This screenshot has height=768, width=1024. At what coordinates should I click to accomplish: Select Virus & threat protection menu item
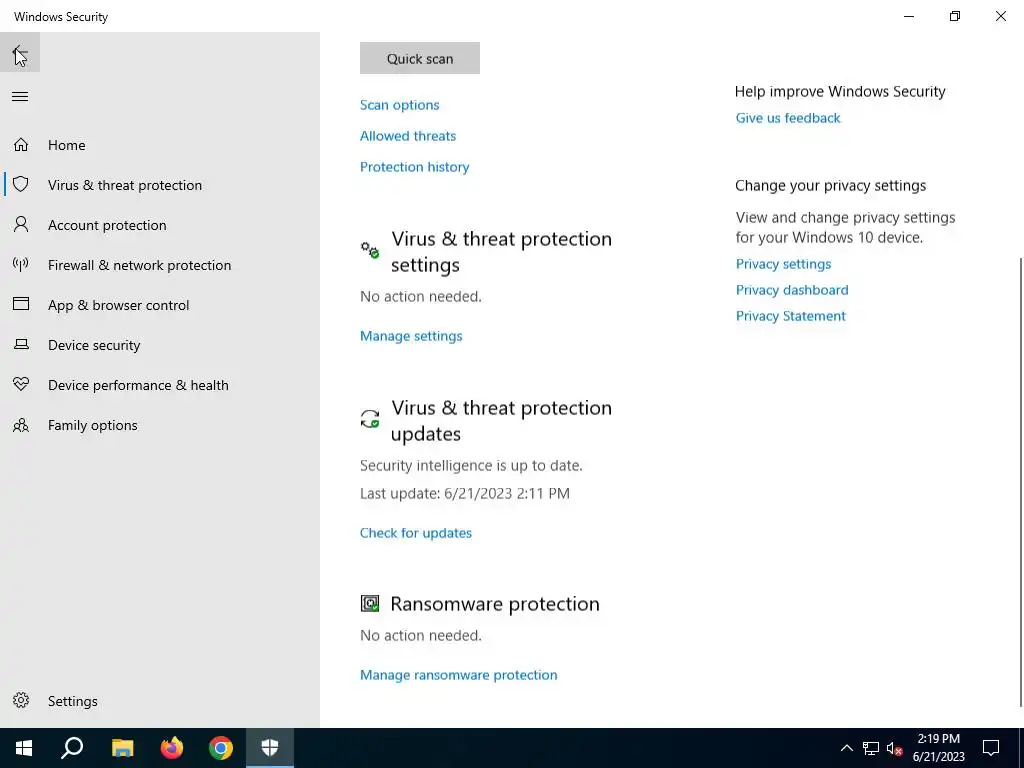tap(125, 185)
